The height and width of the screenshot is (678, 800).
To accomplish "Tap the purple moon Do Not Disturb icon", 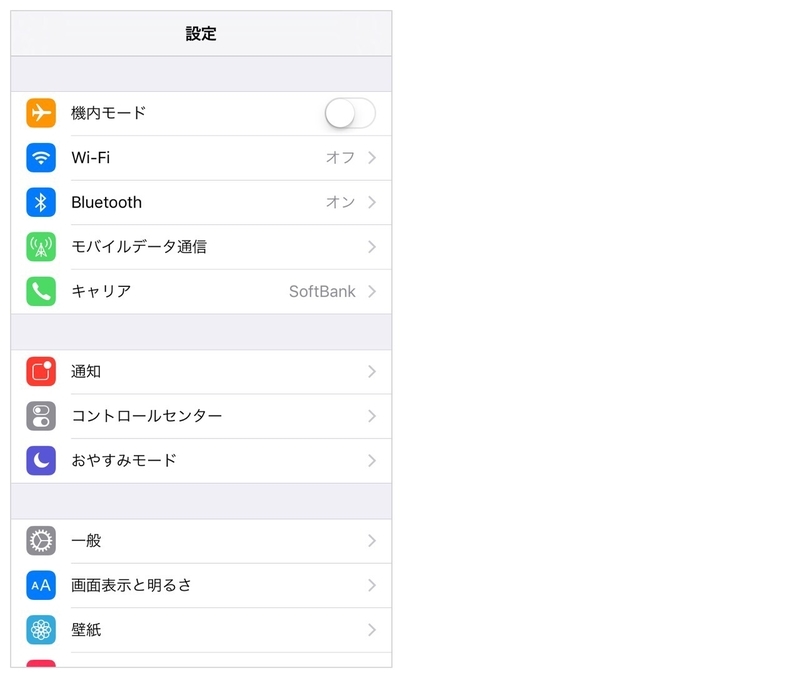I will tap(41, 461).
